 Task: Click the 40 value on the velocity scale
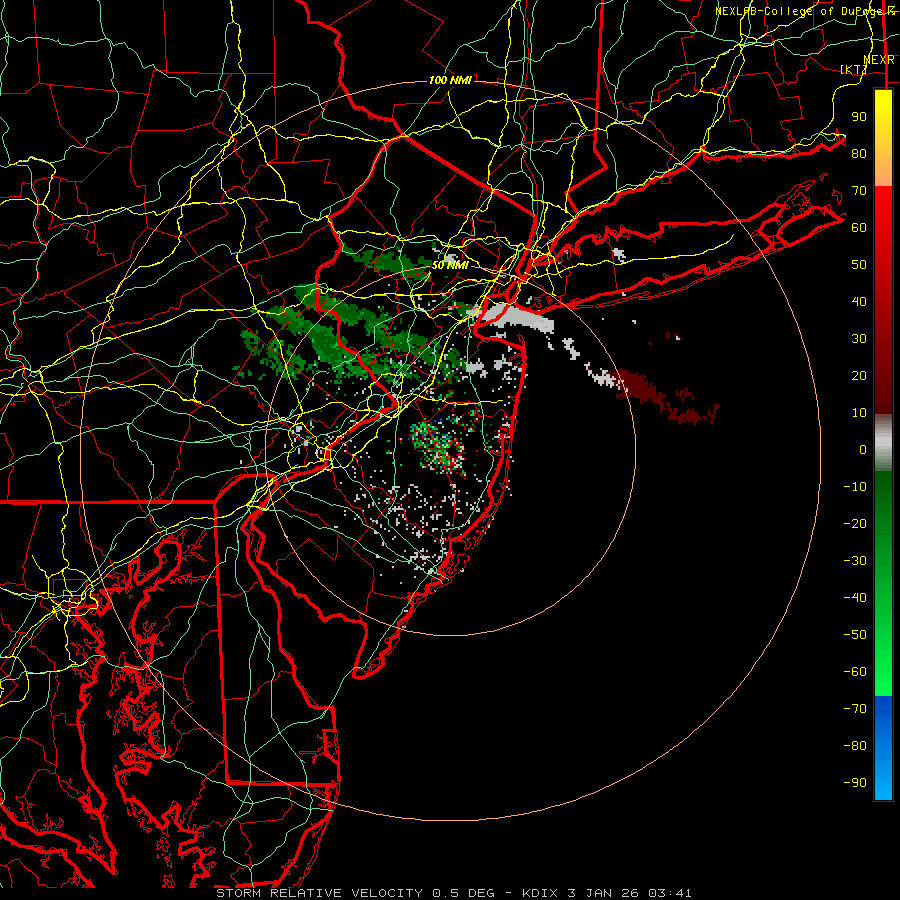tap(859, 302)
